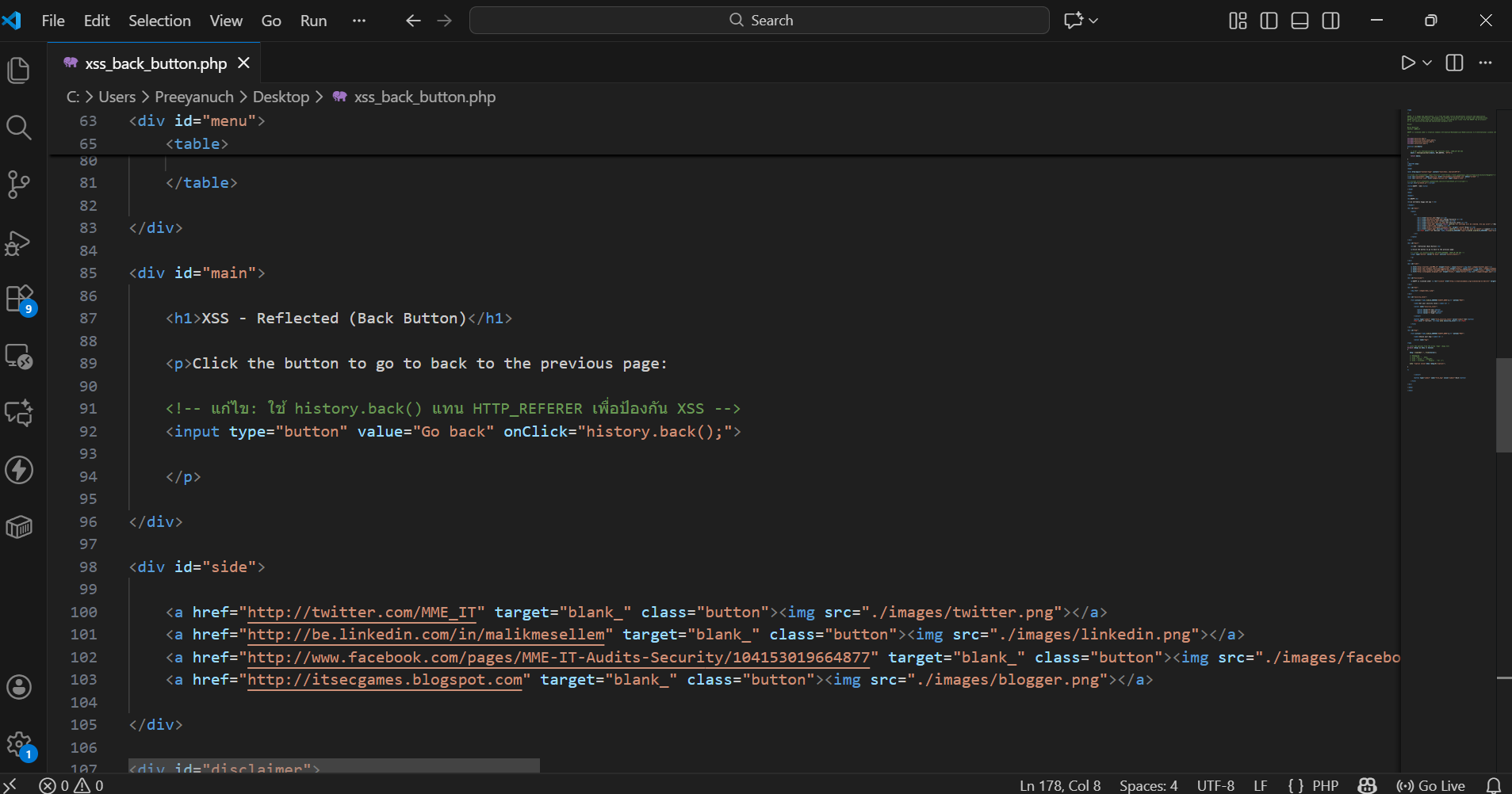Follow the twitter.com/MME_IT link in code

(362, 613)
